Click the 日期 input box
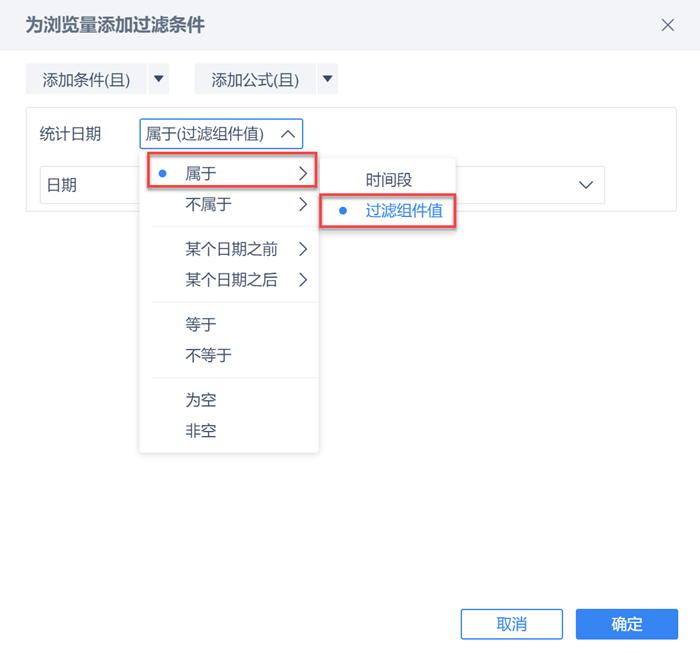The height and width of the screenshot is (653, 700). tap(90, 185)
